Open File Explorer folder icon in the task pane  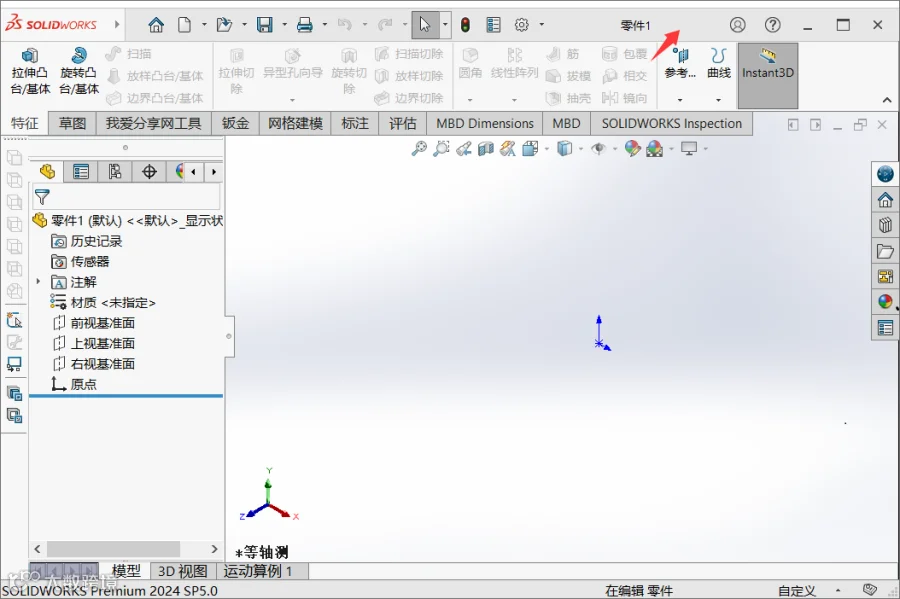click(x=885, y=251)
